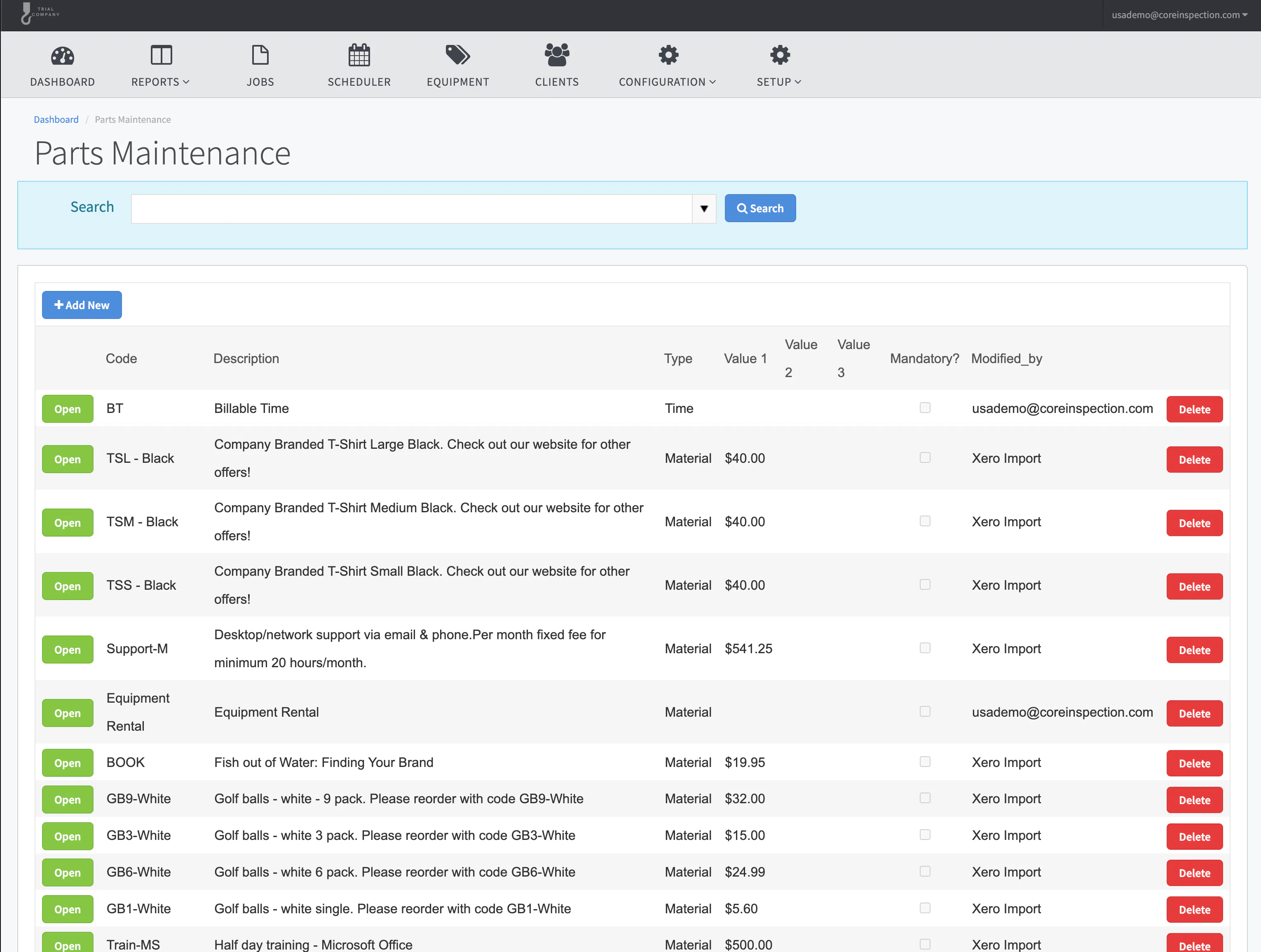
Task: Open the GB1-White part
Action: (67, 909)
